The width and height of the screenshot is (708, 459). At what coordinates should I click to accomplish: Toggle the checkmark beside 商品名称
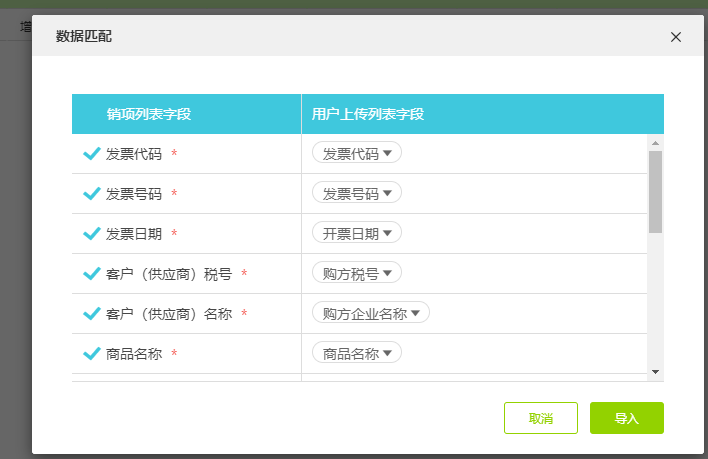pyautogui.click(x=92, y=353)
